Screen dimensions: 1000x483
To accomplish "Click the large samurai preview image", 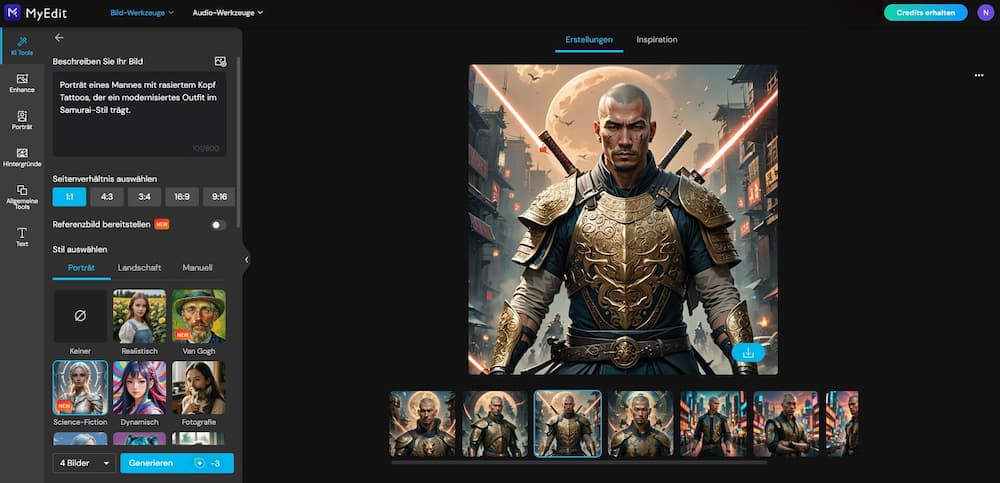I will pos(623,219).
